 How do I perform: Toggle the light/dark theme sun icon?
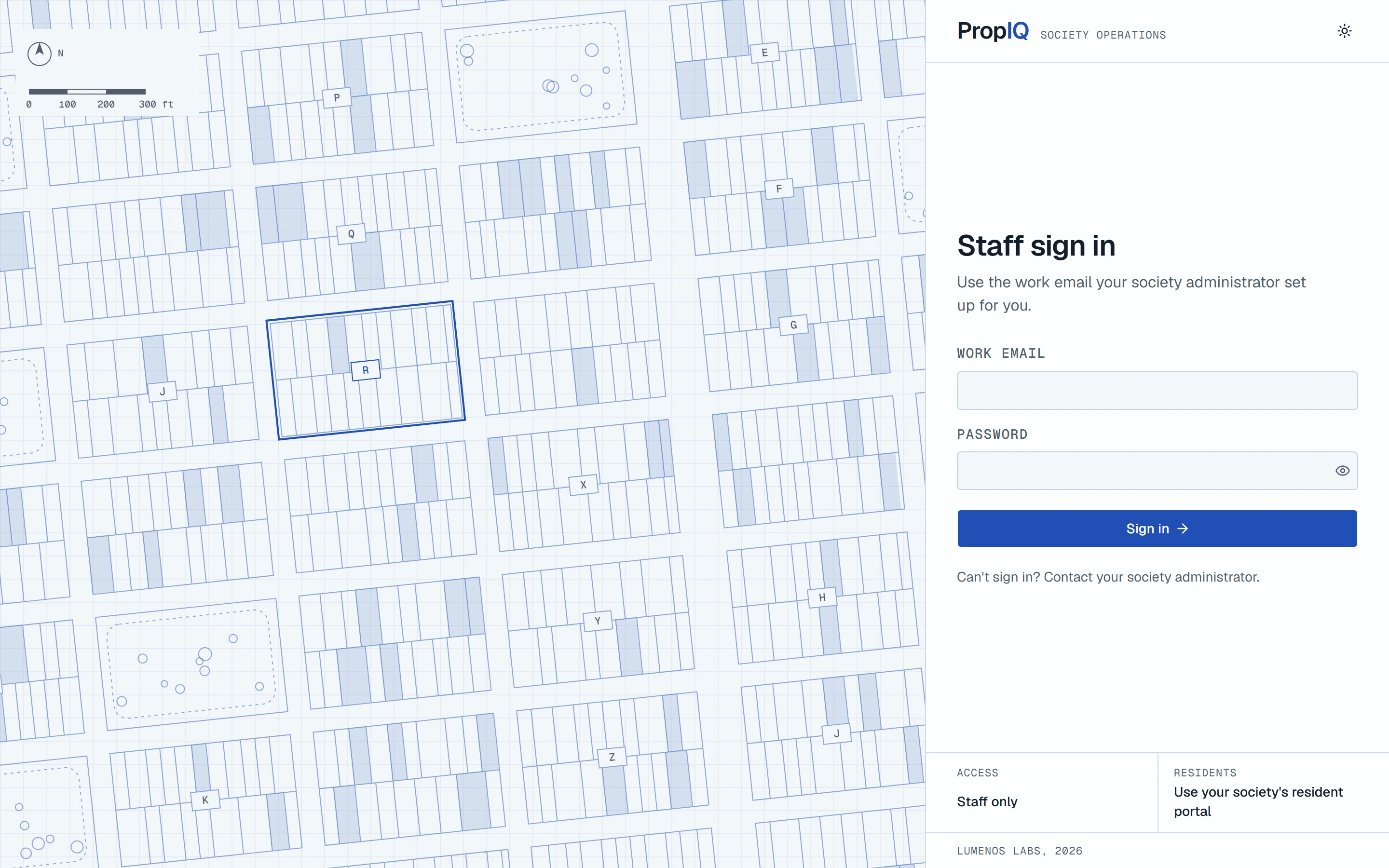[1344, 31]
